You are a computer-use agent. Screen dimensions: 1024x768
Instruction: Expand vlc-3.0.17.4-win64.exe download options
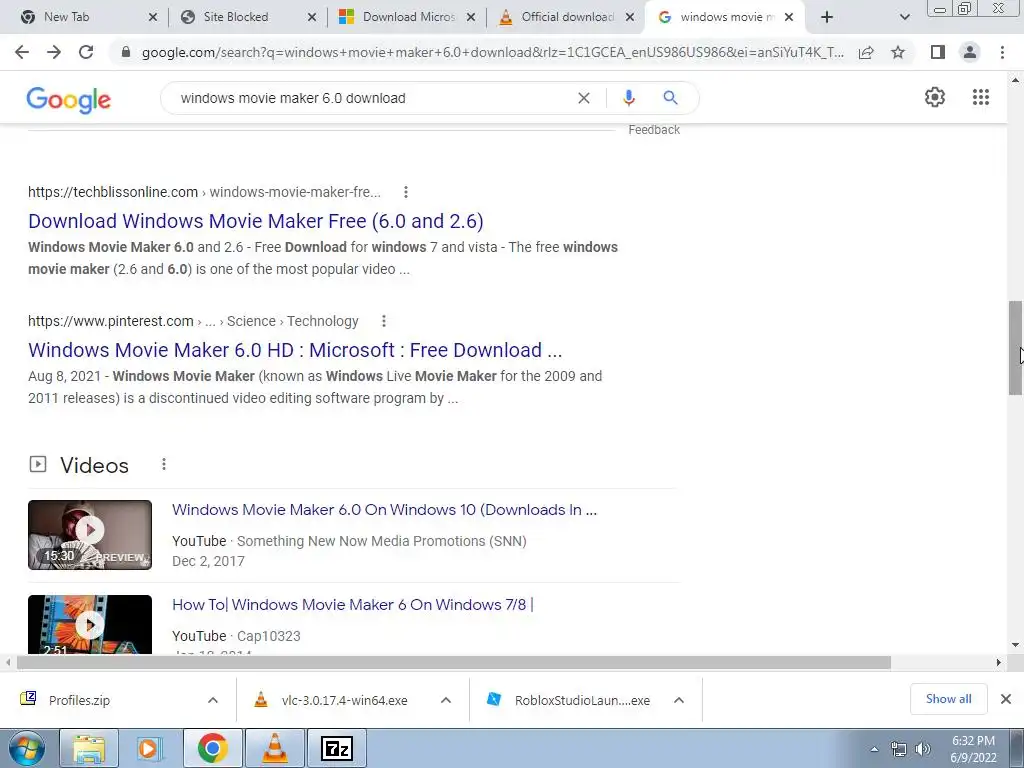pos(445,700)
